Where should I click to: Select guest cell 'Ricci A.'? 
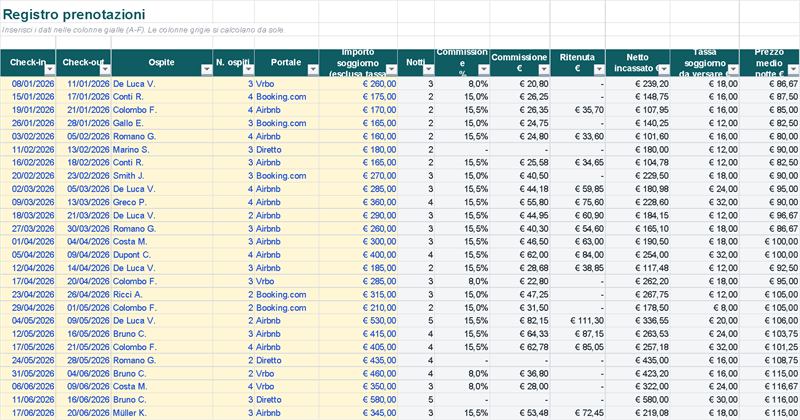(x=162, y=294)
